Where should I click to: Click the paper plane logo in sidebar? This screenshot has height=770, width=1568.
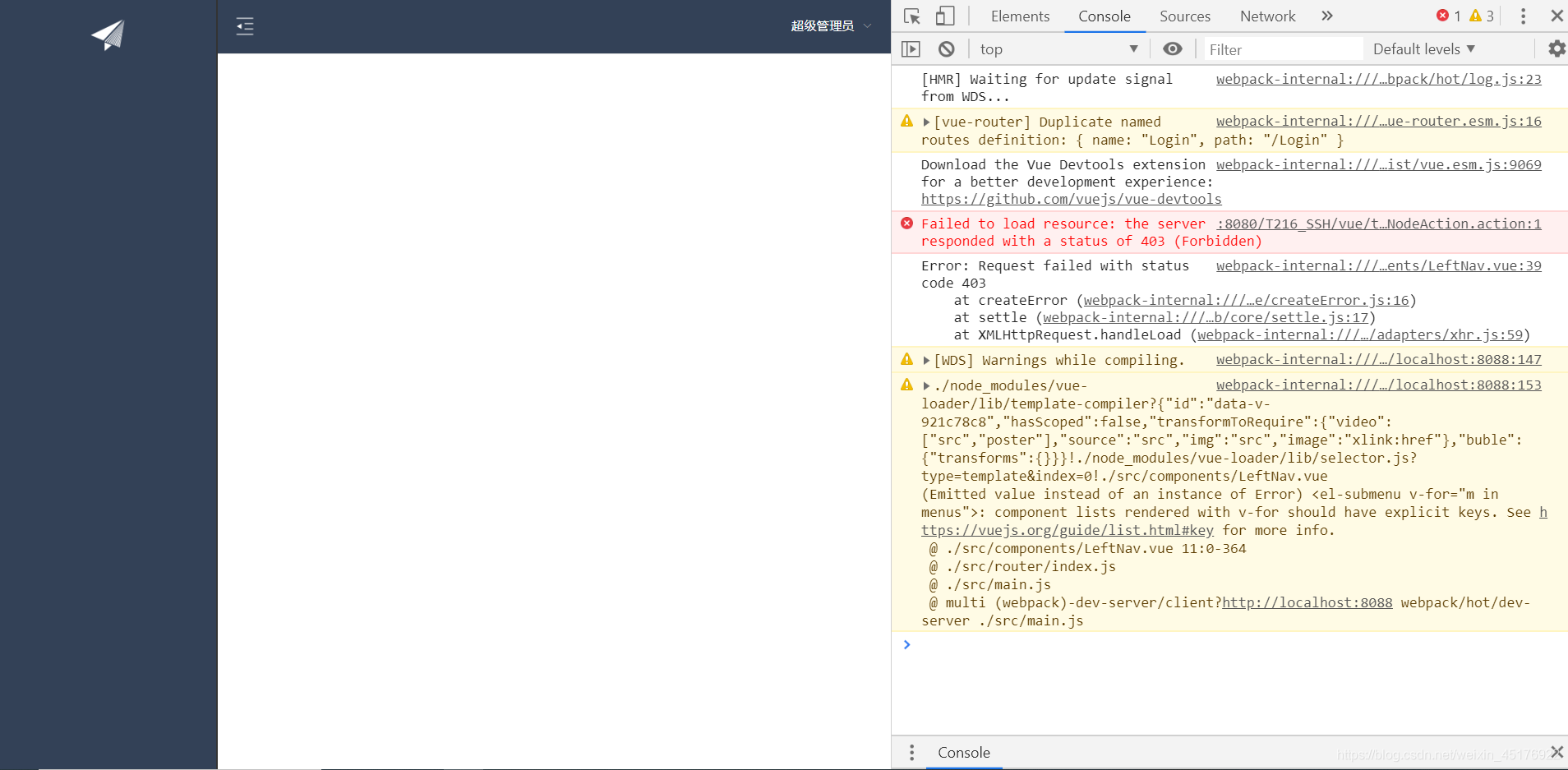click(x=108, y=35)
